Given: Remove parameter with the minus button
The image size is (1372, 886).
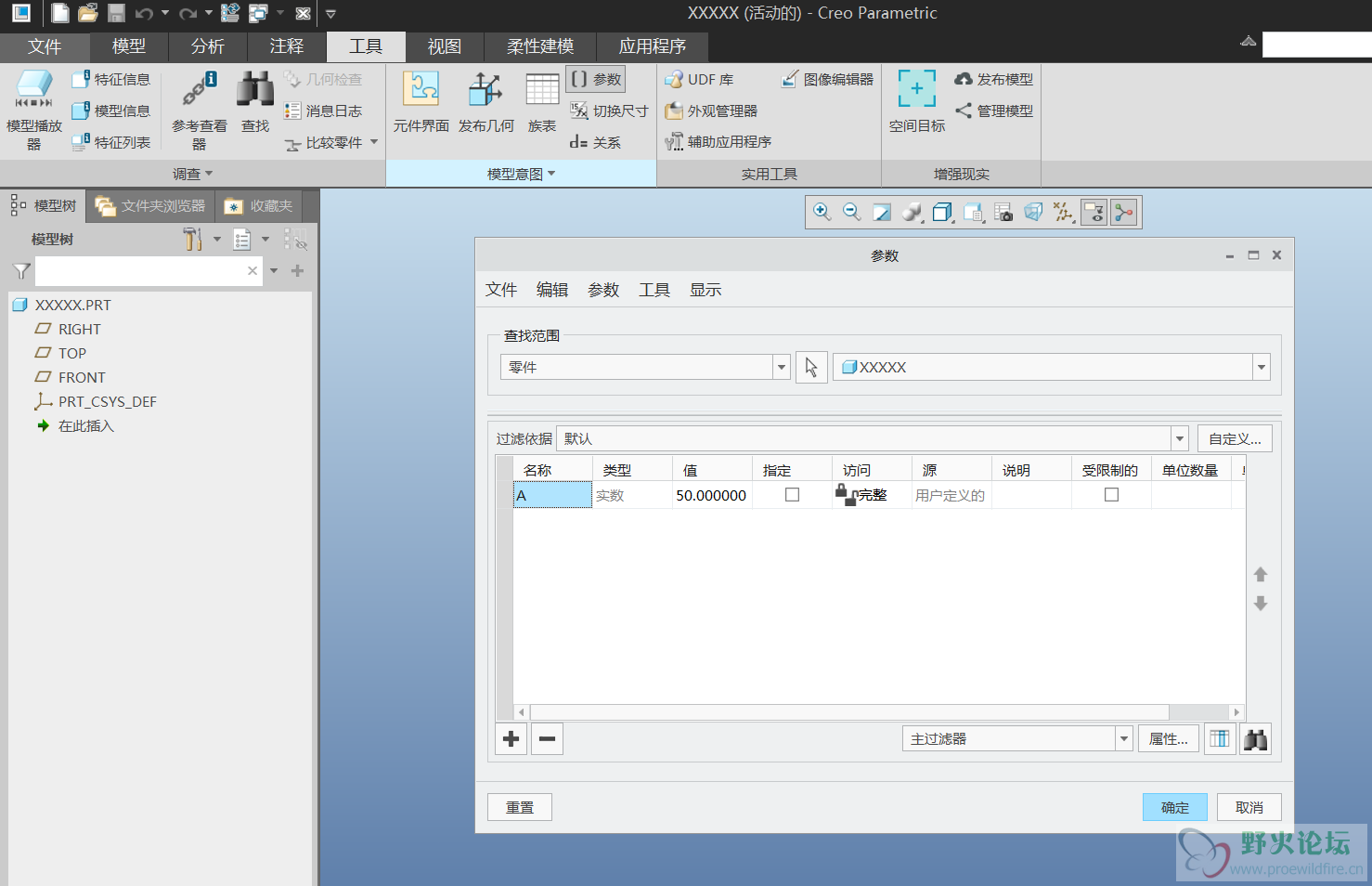Looking at the screenshot, I should [x=548, y=739].
